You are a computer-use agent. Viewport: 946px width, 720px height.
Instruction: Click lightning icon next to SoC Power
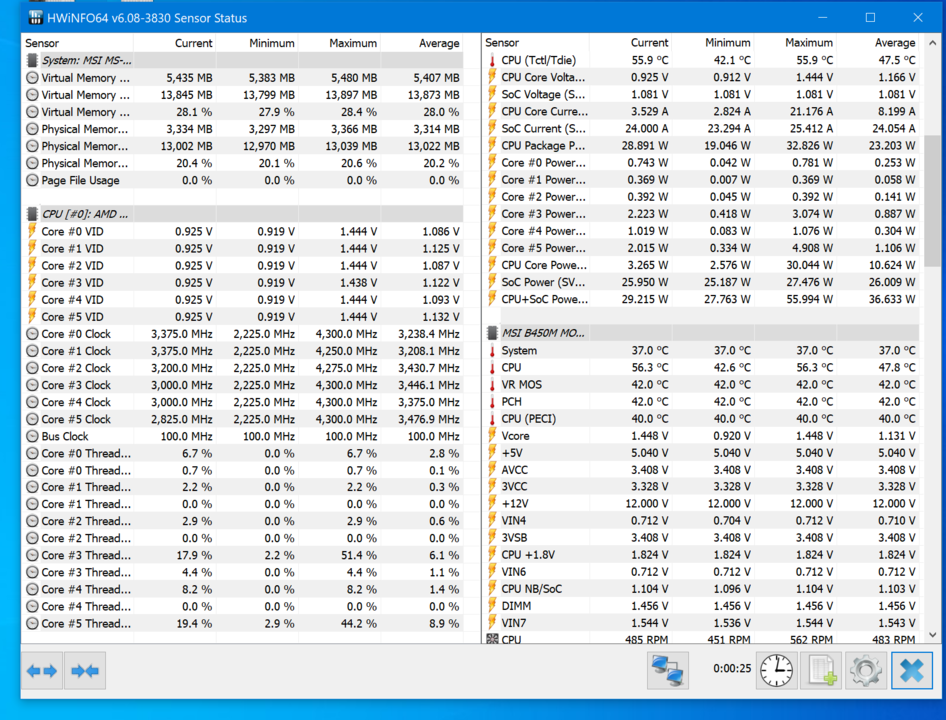tap(492, 282)
